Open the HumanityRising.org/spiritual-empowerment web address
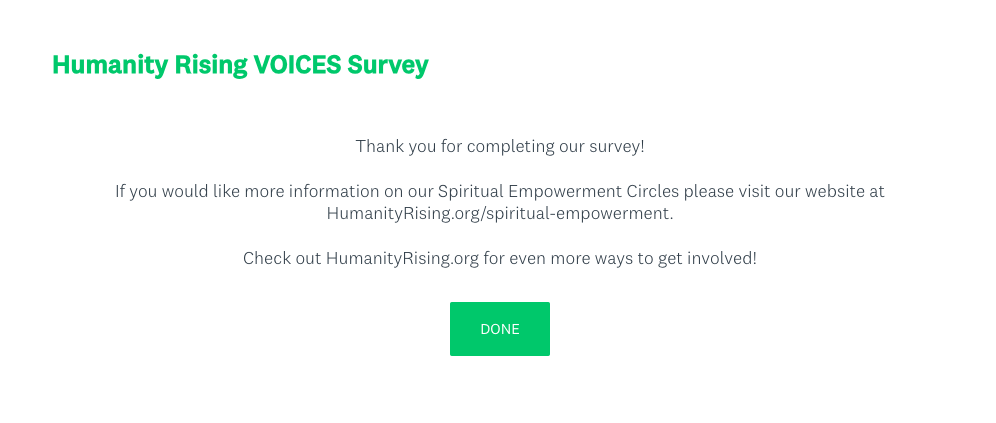Screen dimensions: 996x423 499,213
